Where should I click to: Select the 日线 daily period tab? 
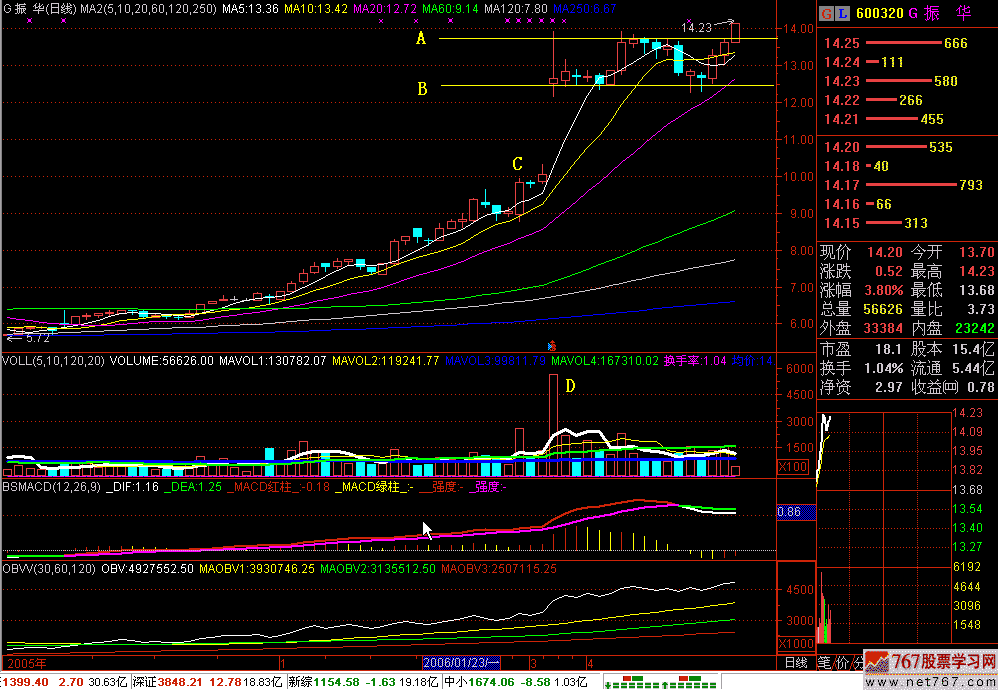tap(795, 662)
